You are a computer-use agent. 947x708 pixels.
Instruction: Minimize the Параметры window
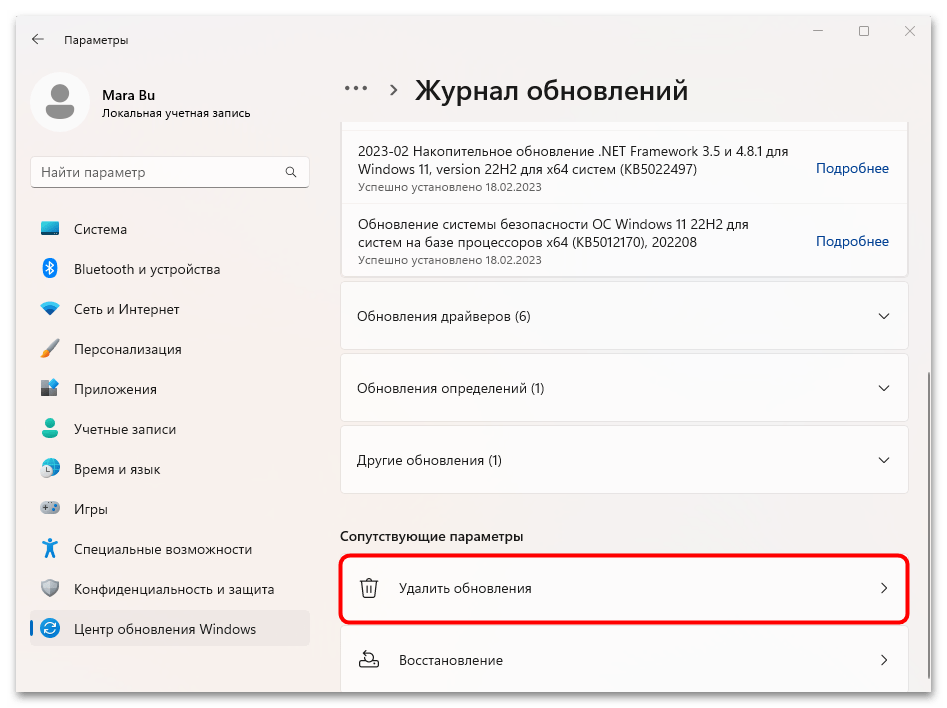click(818, 31)
